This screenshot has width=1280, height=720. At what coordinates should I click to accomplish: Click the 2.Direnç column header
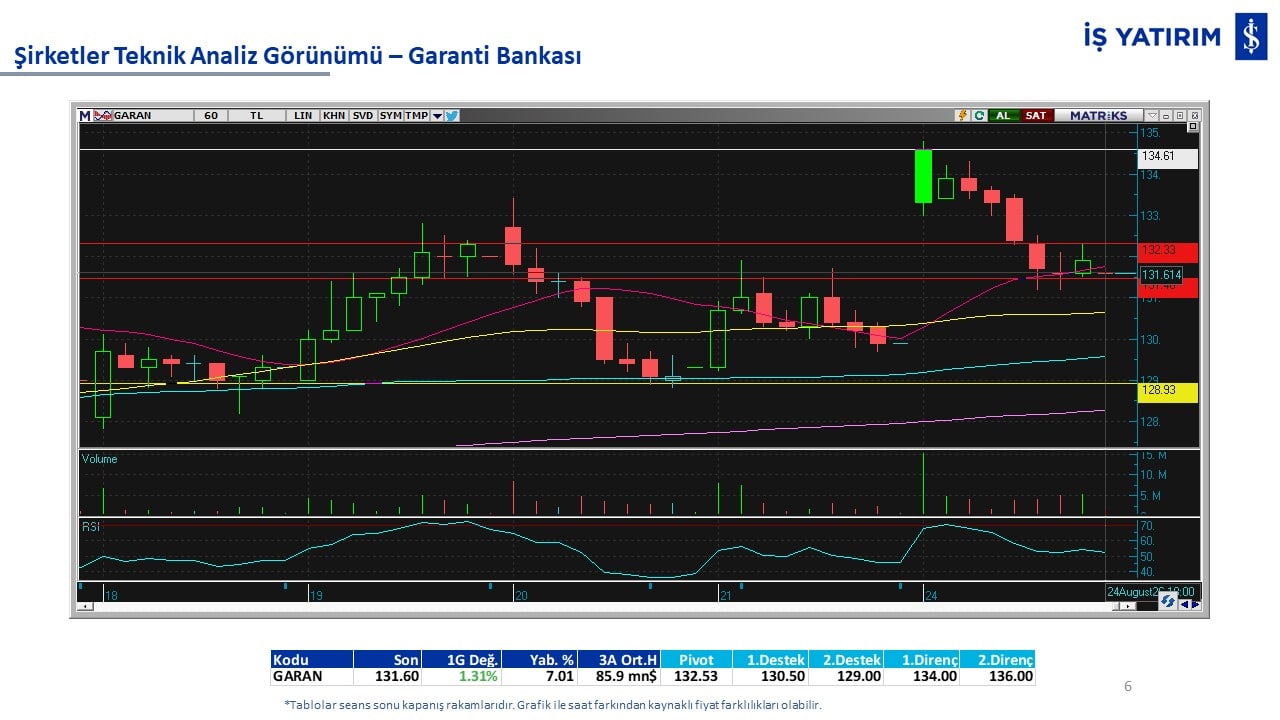point(998,659)
